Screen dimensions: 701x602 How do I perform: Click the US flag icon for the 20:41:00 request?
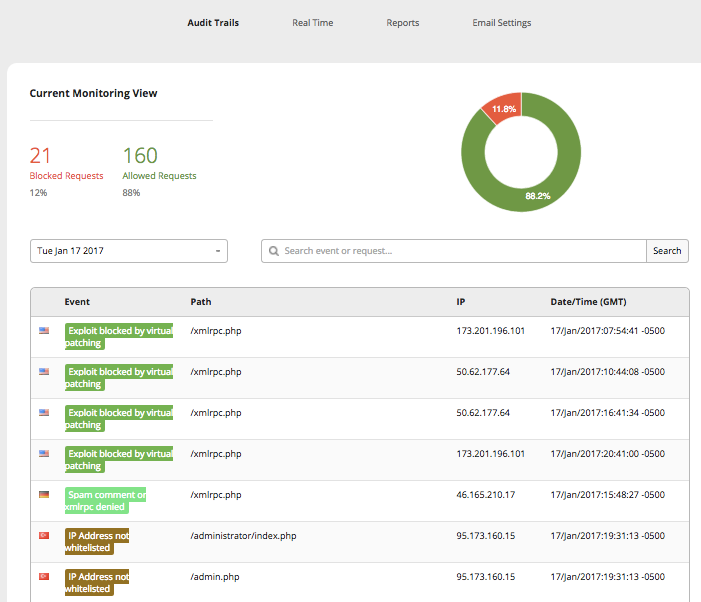[44, 453]
